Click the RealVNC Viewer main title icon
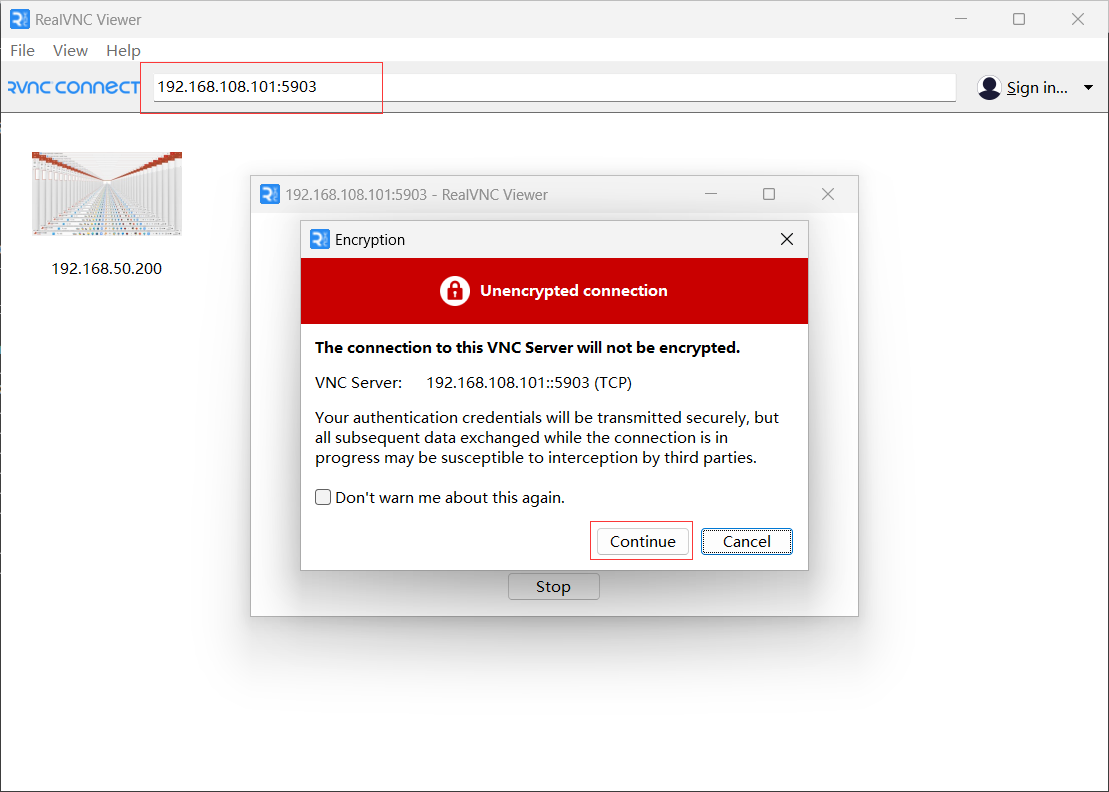Image resolution: width=1109 pixels, height=792 pixels. 20,19
